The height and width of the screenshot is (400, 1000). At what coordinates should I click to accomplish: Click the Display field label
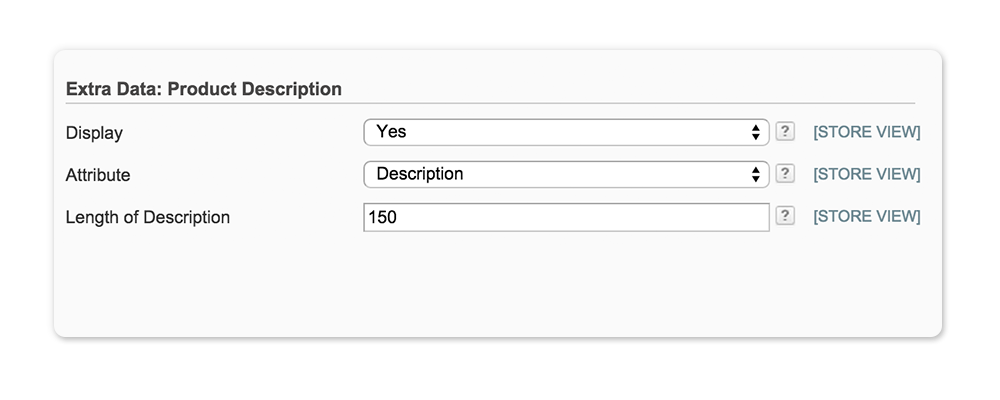(x=94, y=132)
